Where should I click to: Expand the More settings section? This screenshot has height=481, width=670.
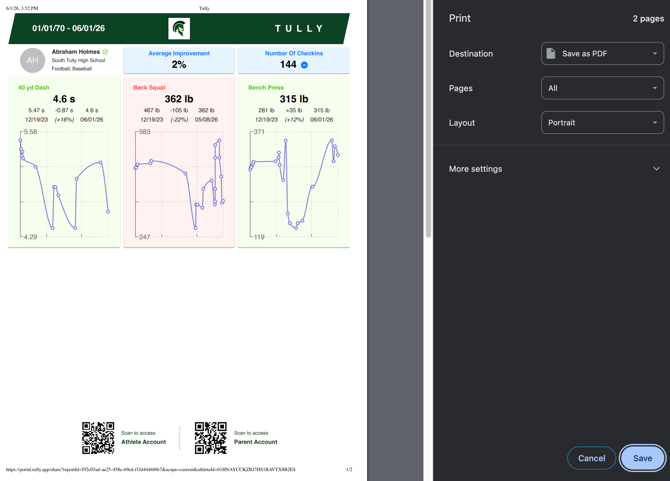pos(554,169)
